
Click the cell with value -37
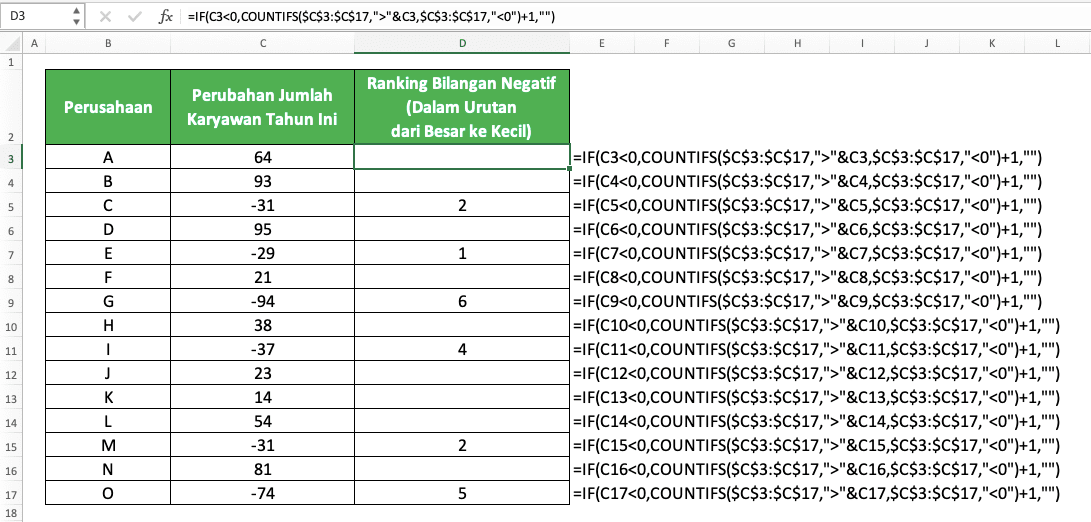262,349
